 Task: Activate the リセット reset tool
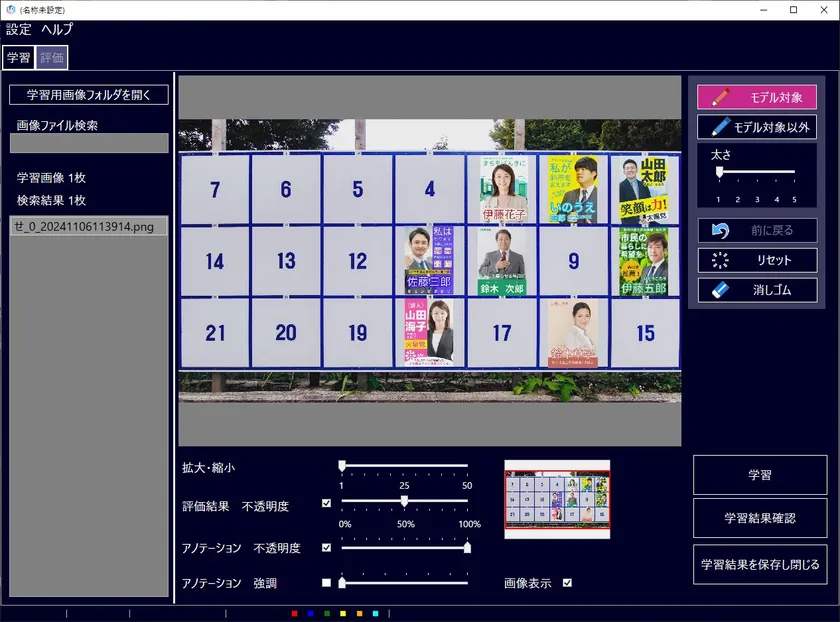click(760, 260)
